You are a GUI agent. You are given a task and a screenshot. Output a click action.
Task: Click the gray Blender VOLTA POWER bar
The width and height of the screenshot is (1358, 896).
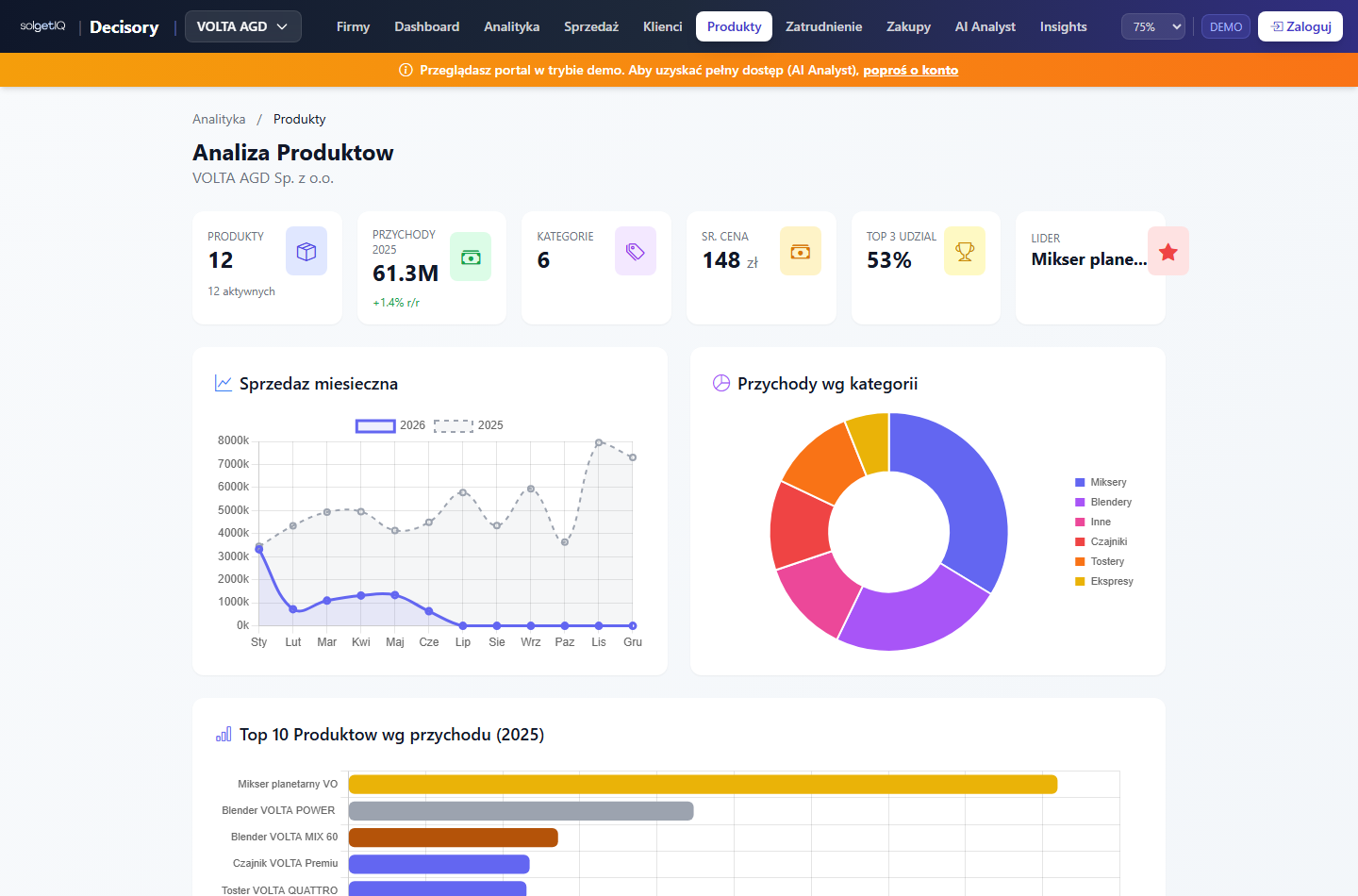[522, 810]
